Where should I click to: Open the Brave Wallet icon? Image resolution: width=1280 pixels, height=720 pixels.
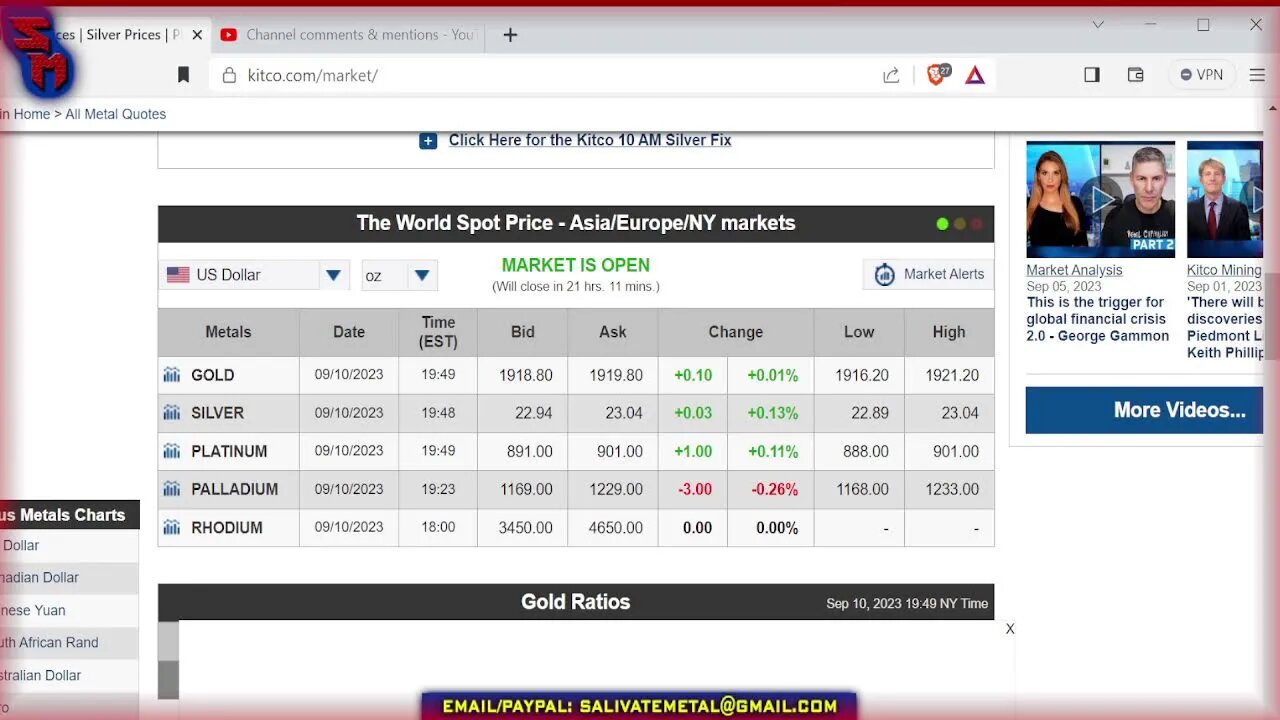pos(1135,75)
